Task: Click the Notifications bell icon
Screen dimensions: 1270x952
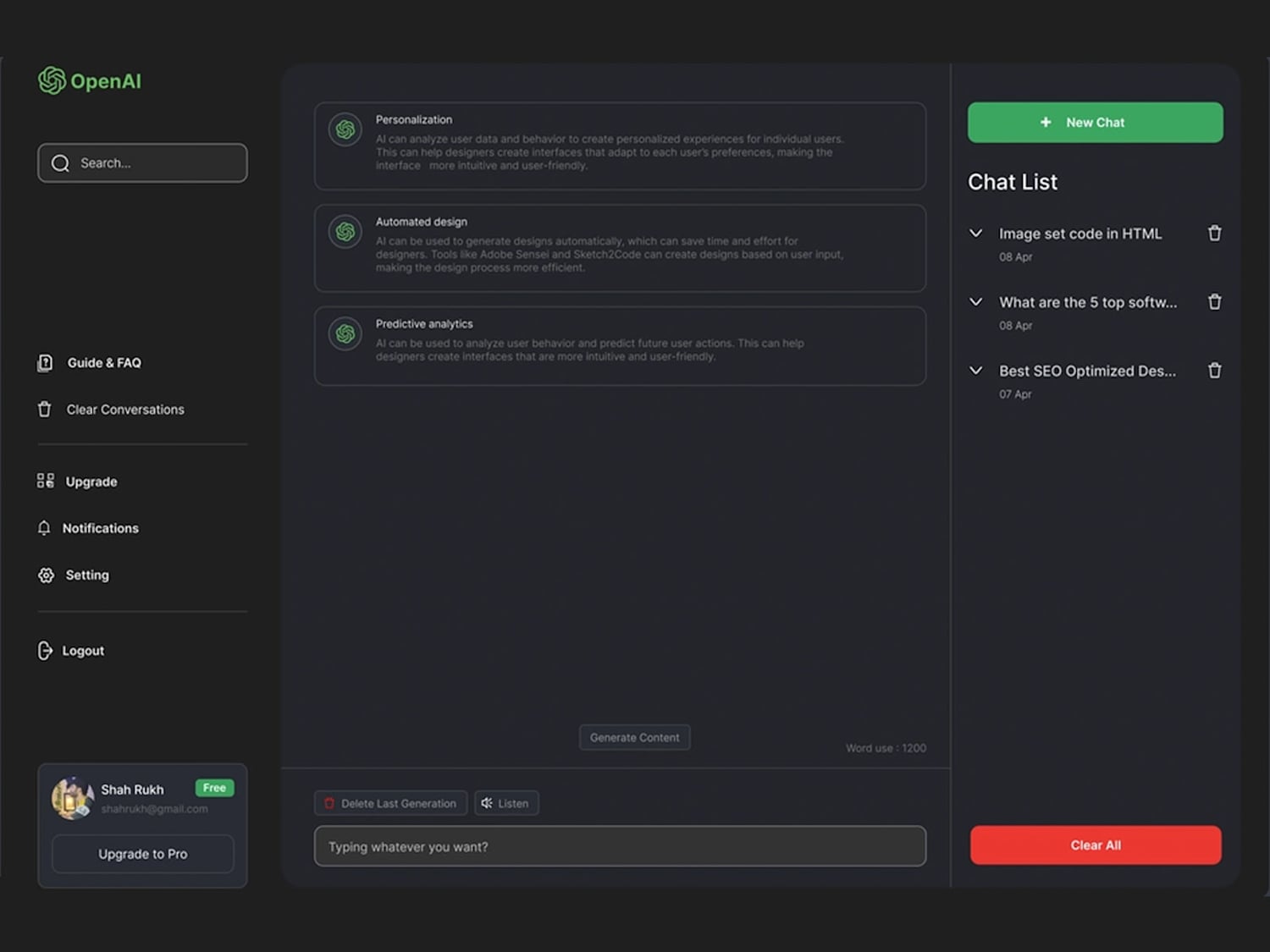Action: click(x=44, y=528)
